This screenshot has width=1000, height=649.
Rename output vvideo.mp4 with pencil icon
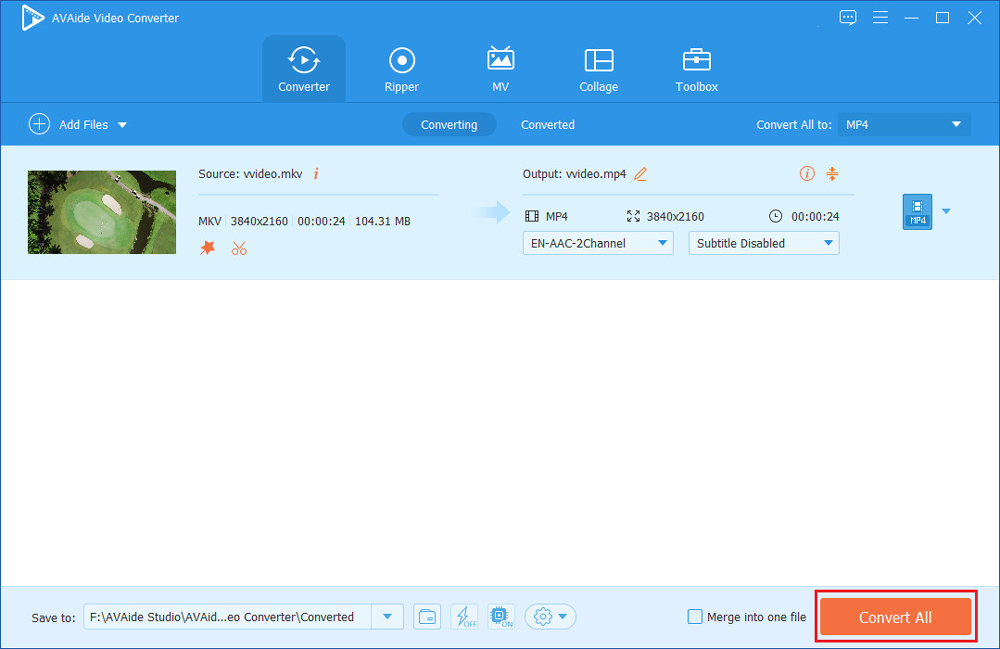click(x=640, y=173)
